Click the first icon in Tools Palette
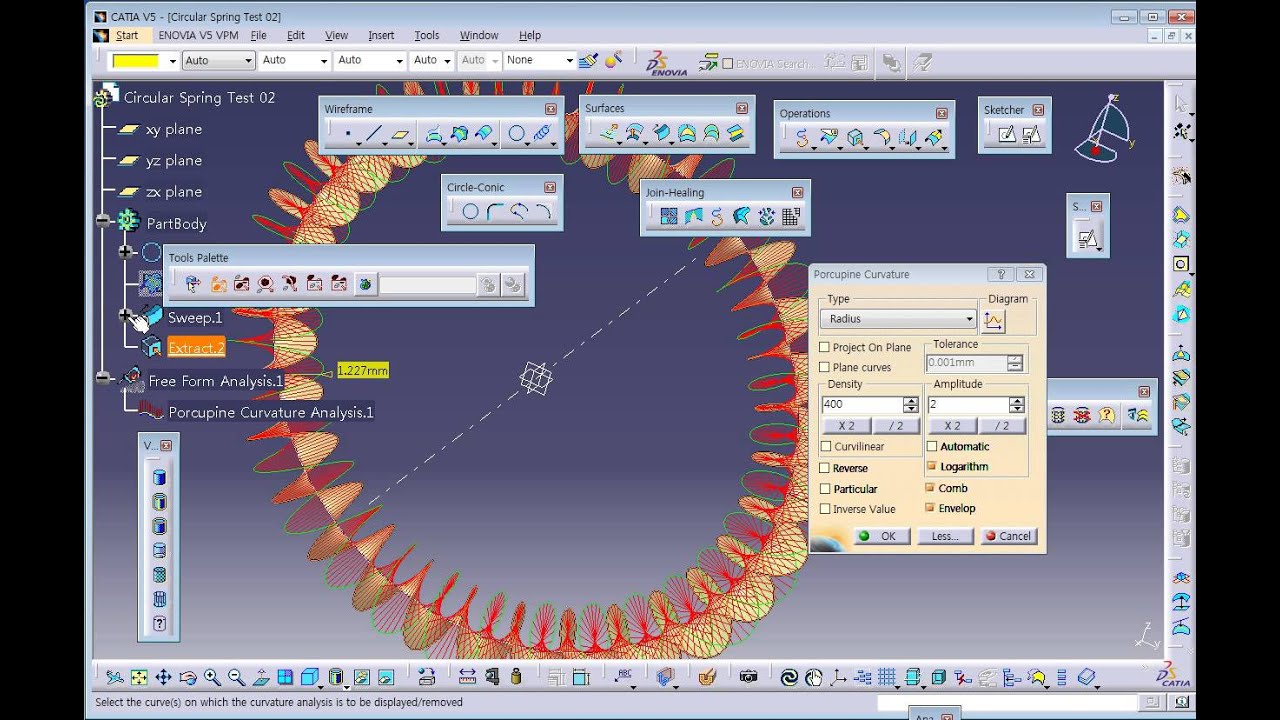 (193, 285)
